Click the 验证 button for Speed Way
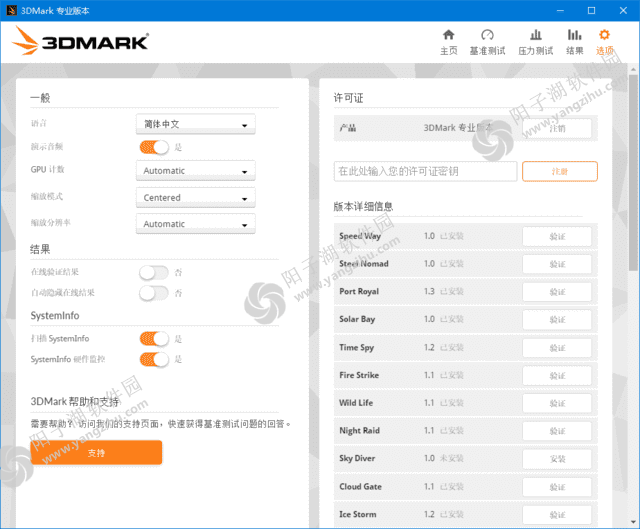The image size is (640, 529). tap(557, 236)
